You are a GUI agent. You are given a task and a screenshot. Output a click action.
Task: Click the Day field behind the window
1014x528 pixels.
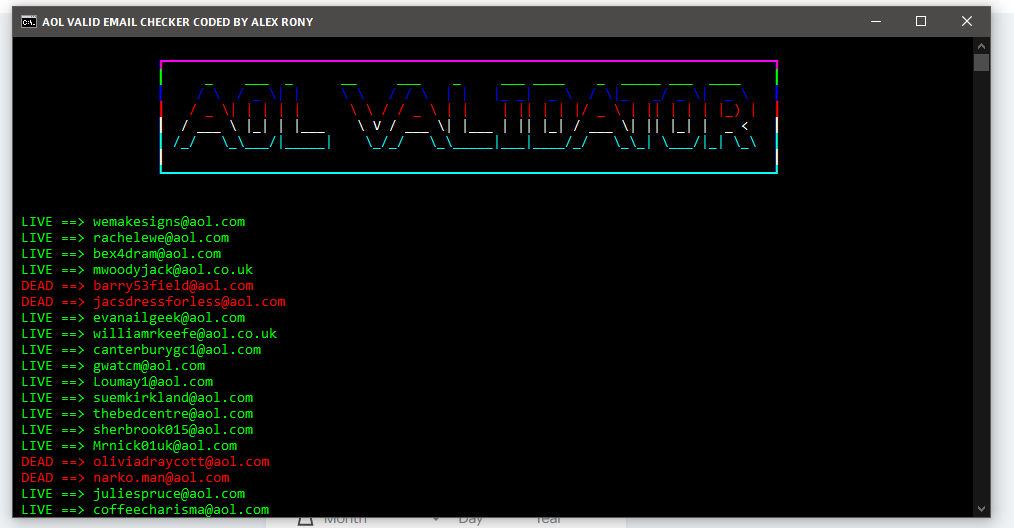click(x=470, y=521)
